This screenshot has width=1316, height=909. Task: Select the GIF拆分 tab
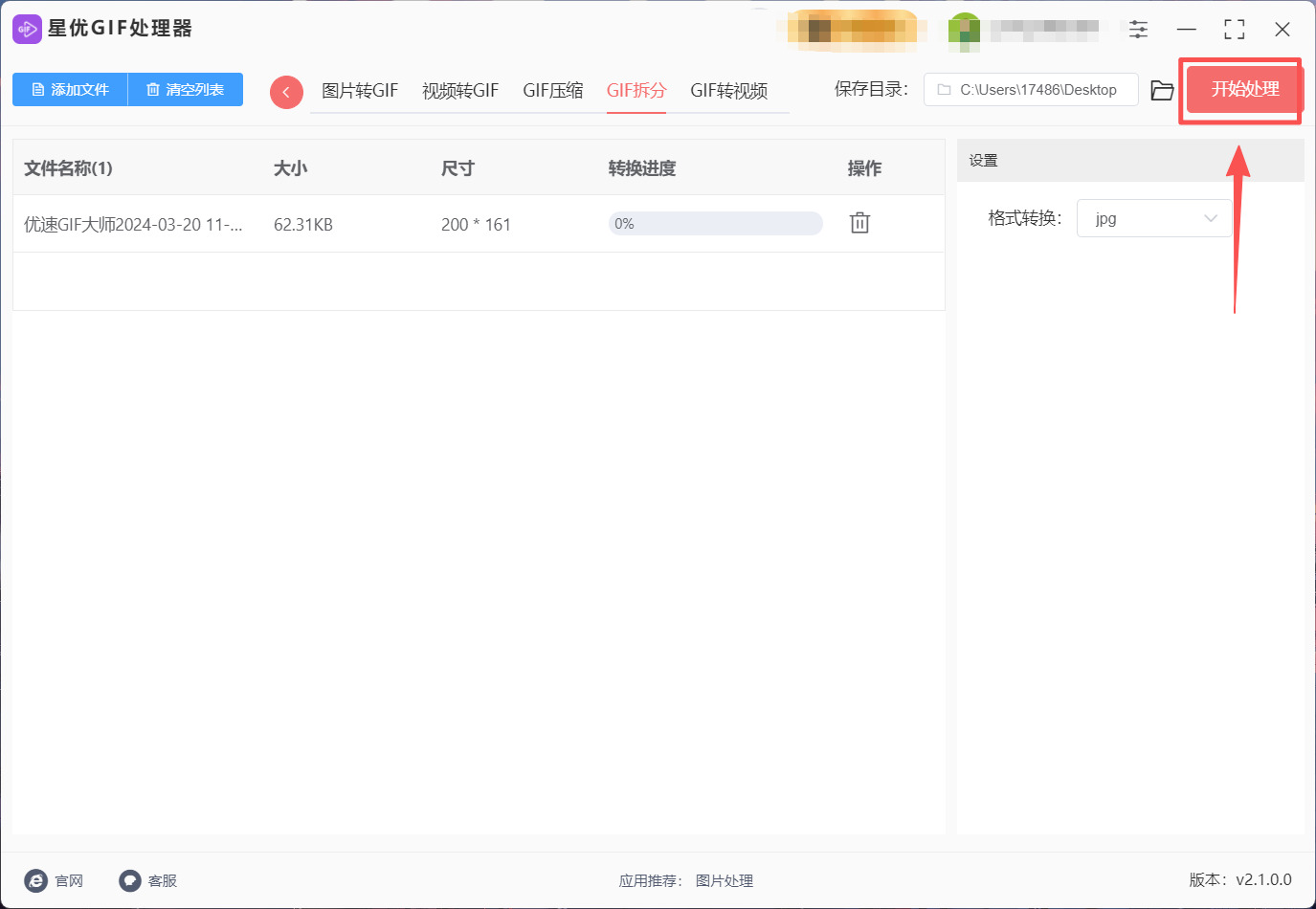coord(636,91)
